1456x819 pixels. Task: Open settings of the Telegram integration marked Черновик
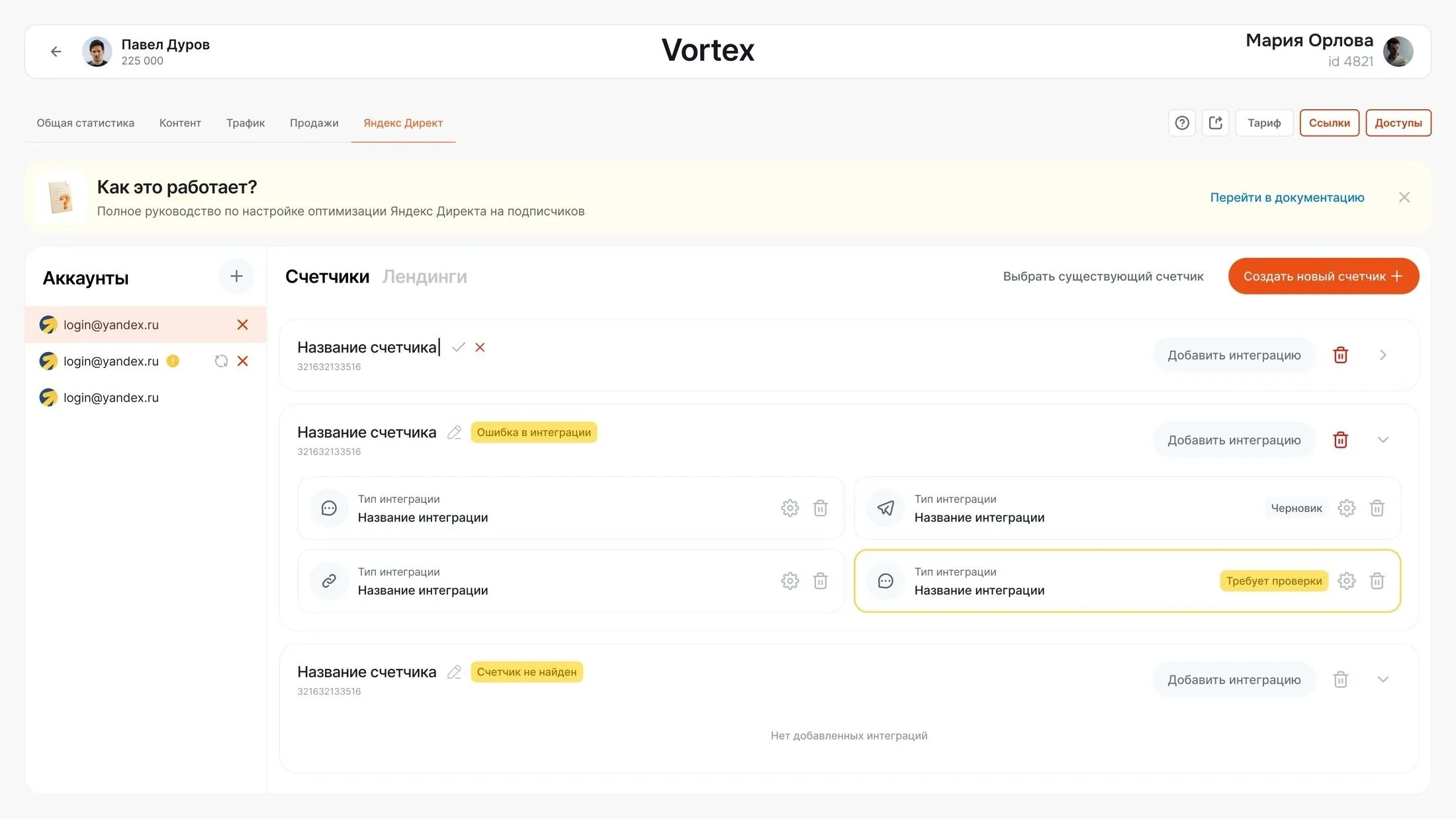point(1347,508)
